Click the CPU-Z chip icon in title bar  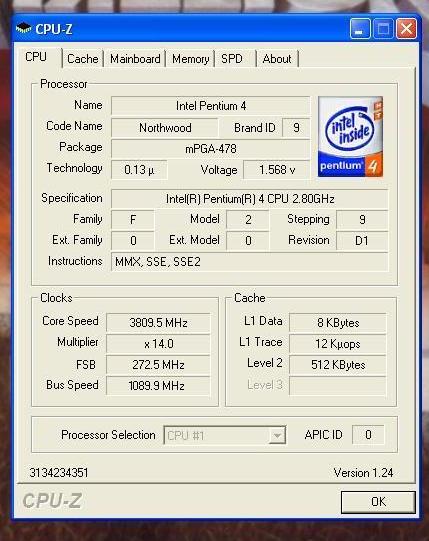[23, 29]
